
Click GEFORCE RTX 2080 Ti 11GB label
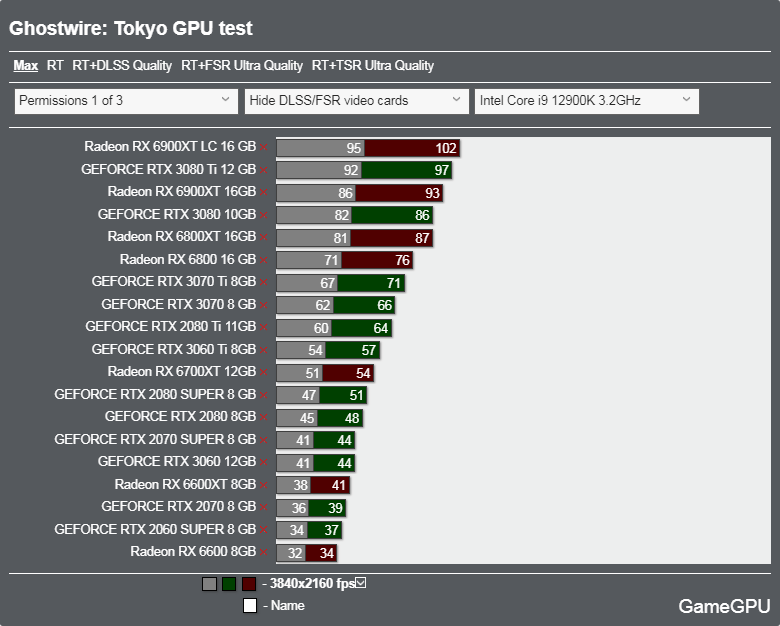tap(171, 326)
